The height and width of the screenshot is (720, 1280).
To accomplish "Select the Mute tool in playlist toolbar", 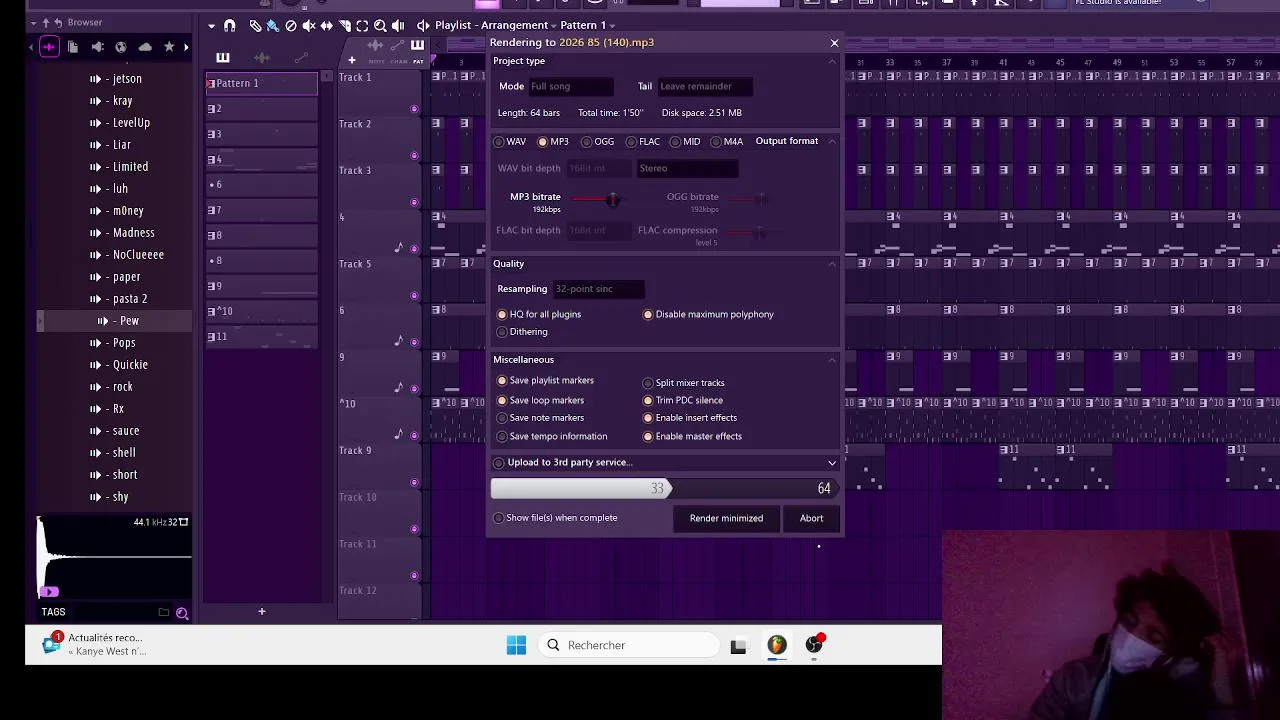I will point(309,25).
